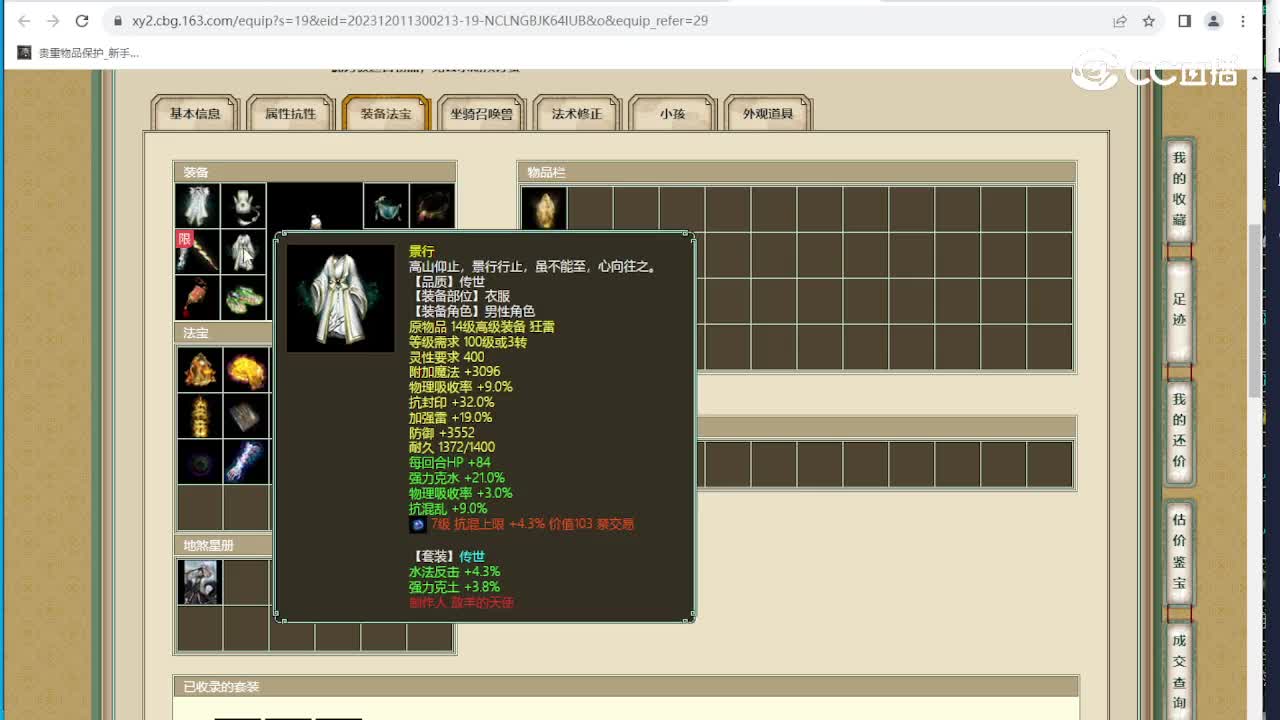The height and width of the screenshot is (720, 1280).
Task: Open the 贵重物品保护_新手 bookmark
Action: point(78,53)
